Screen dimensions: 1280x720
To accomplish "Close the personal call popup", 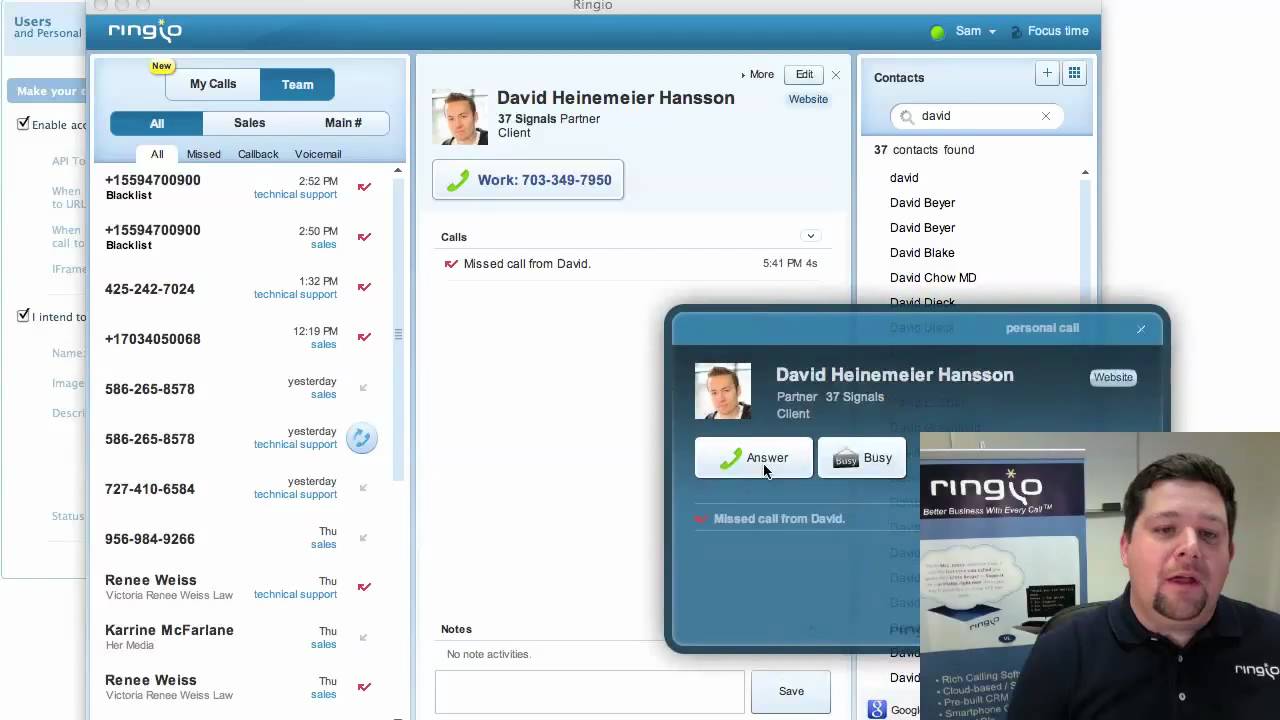I will click(1141, 329).
